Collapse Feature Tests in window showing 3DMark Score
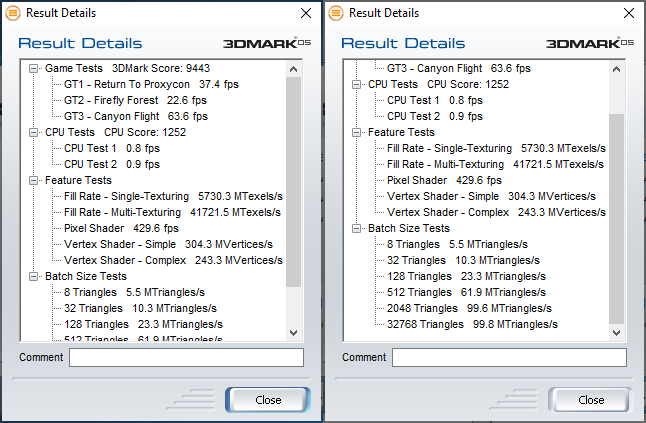The image size is (646, 423). tap(33, 180)
